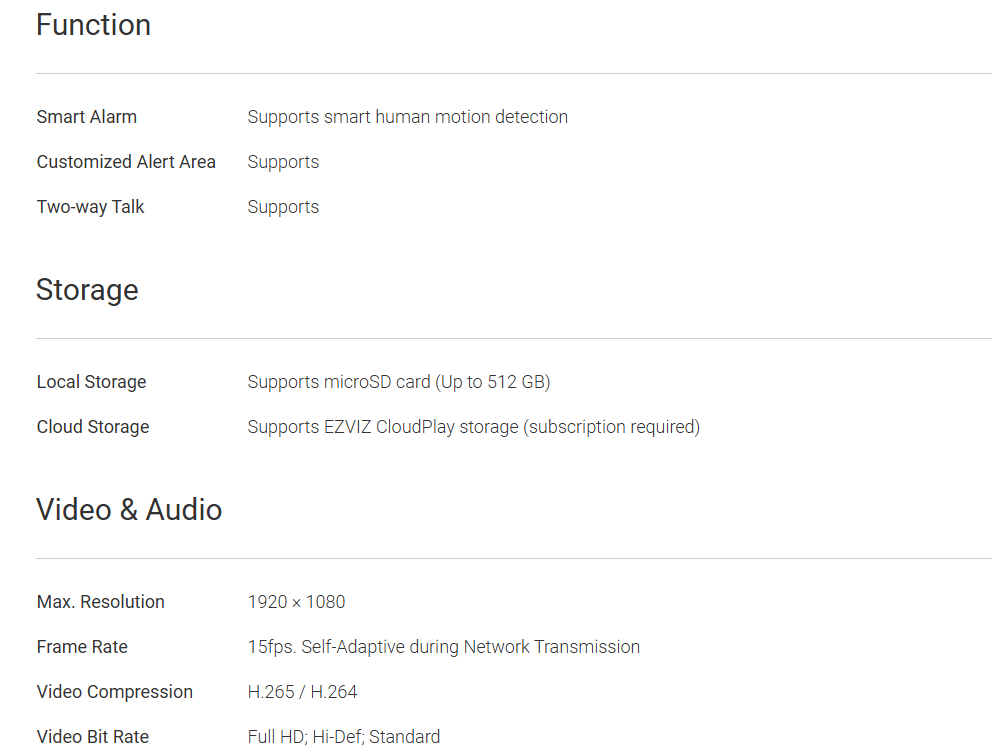Click the 1920 × 1080 resolution value
The image size is (999, 755).
(296, 602)
